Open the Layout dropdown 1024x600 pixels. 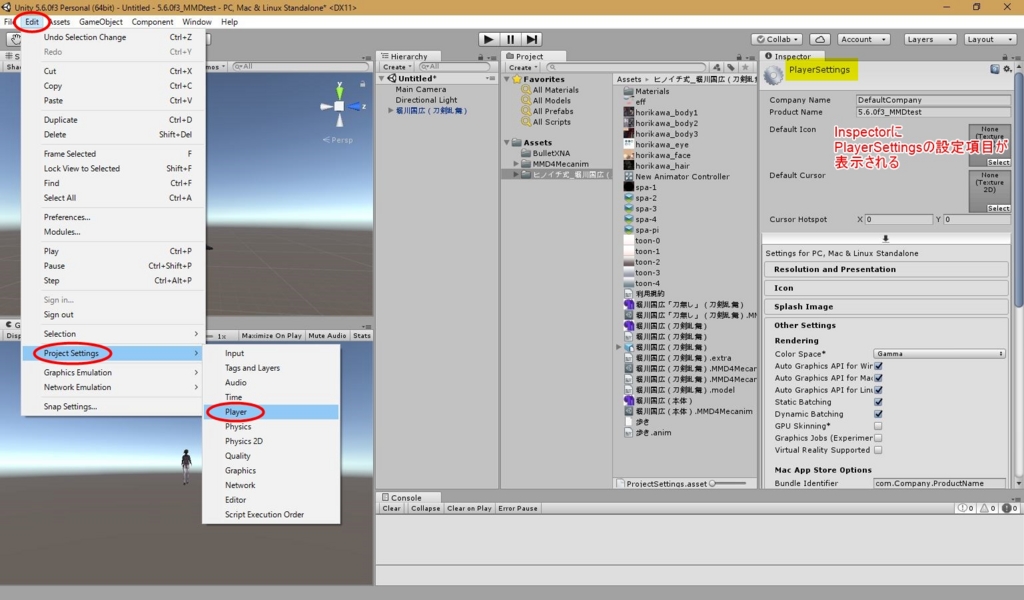tap(989, 39)
